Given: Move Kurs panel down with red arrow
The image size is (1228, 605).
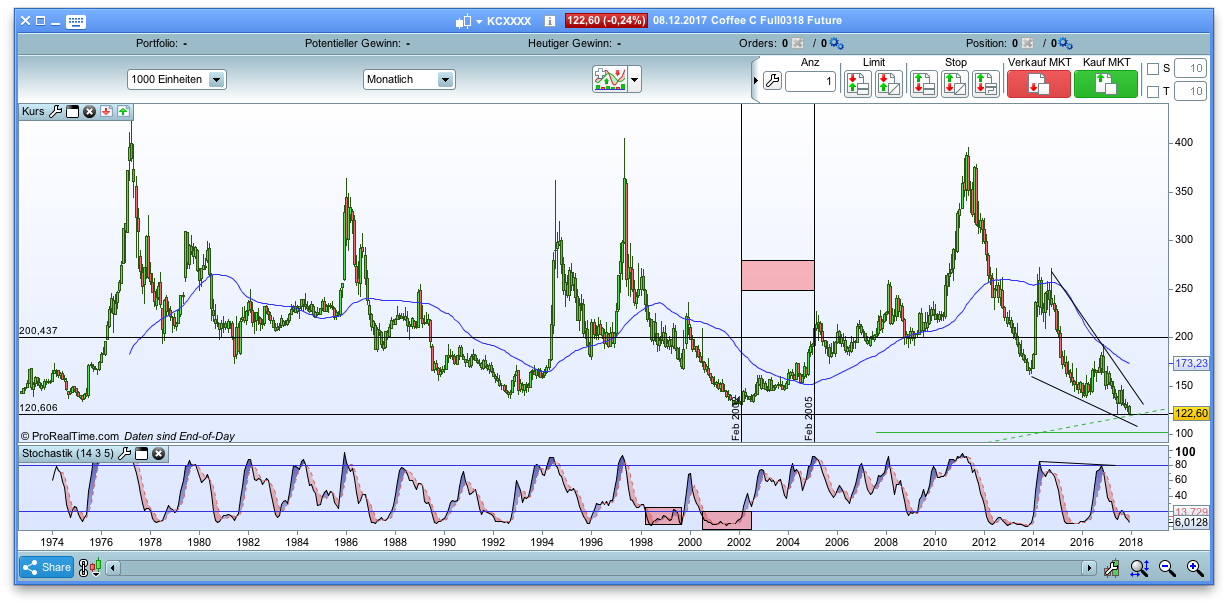Looking at the screenshot, I should pyautogui.click(x=106, y=112).
